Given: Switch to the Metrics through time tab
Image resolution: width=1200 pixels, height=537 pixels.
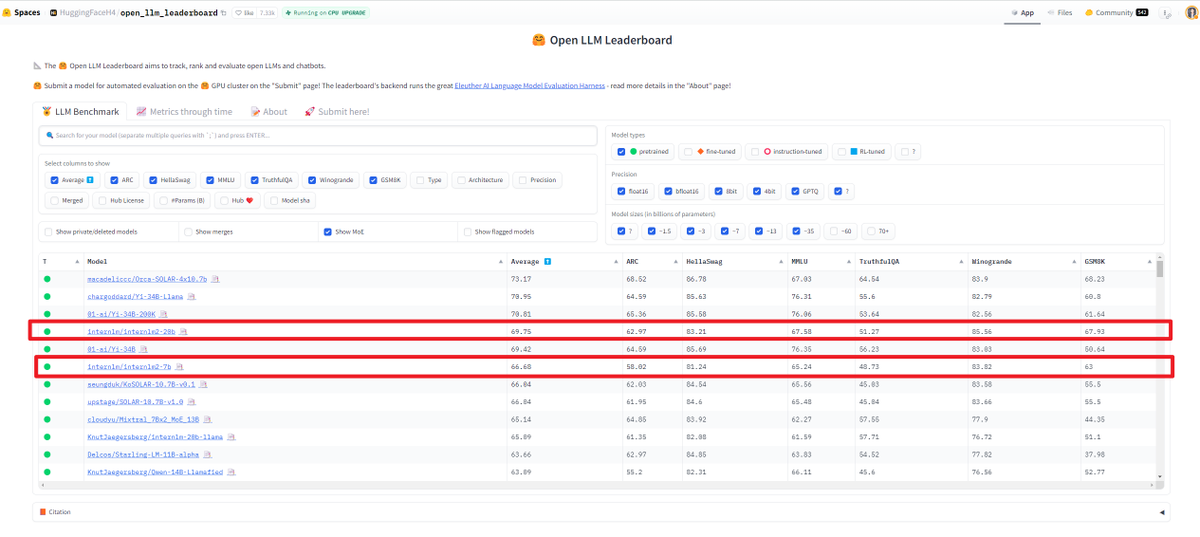Looking at the screenshot, I should (x=184, y=112).
